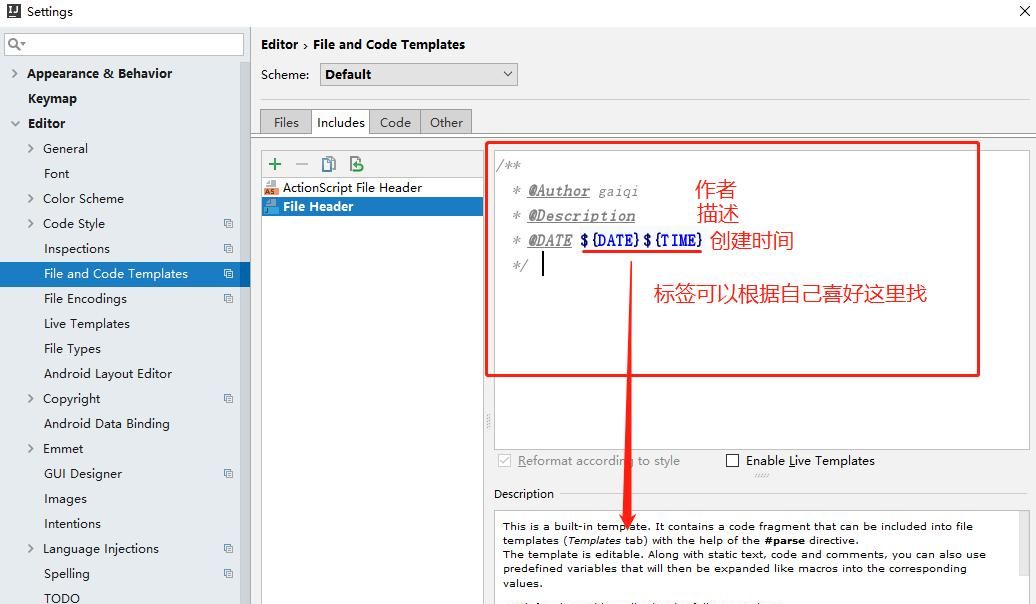1036x604 pixels.
Task: Open Android Data Binding settings
Action: [x=106, y=424]
